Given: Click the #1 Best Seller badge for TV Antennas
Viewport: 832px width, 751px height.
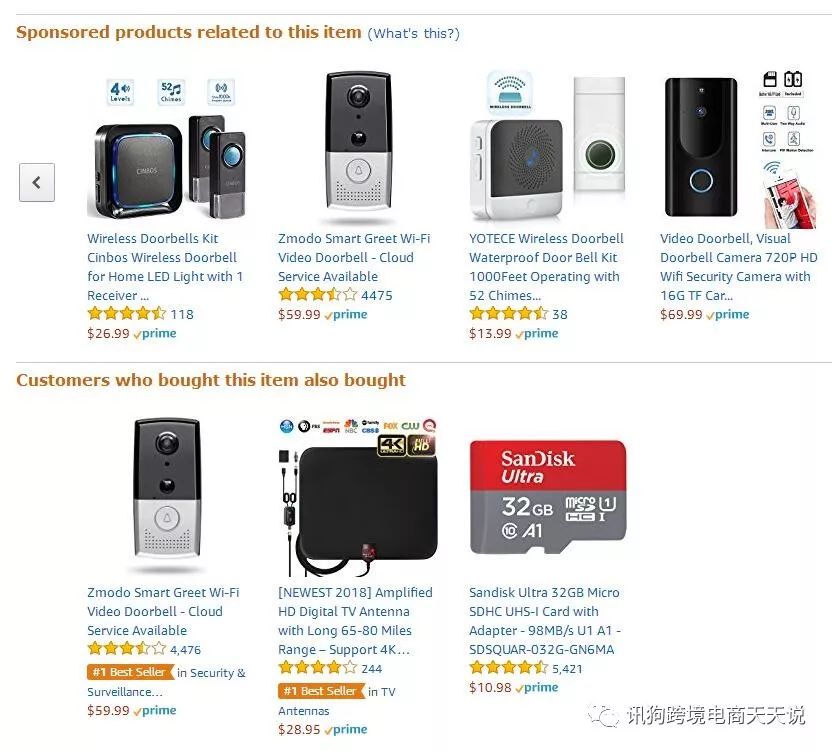Looking at the screenshot, I should point(320,691).
